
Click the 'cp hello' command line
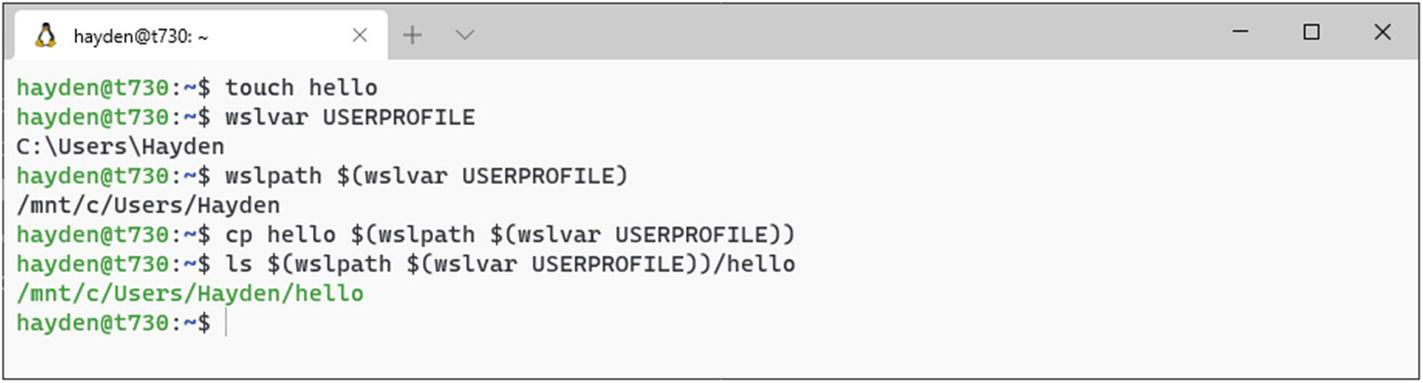tap(510, 235)
